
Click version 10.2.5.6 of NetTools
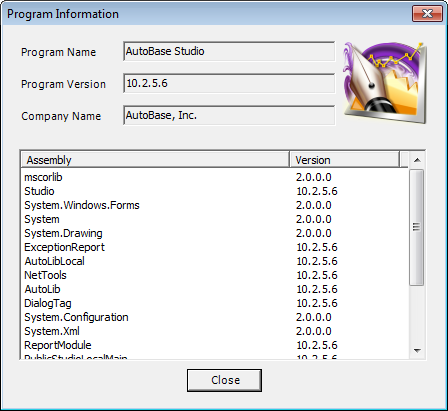pyautogui.click(x=317, y=275)
